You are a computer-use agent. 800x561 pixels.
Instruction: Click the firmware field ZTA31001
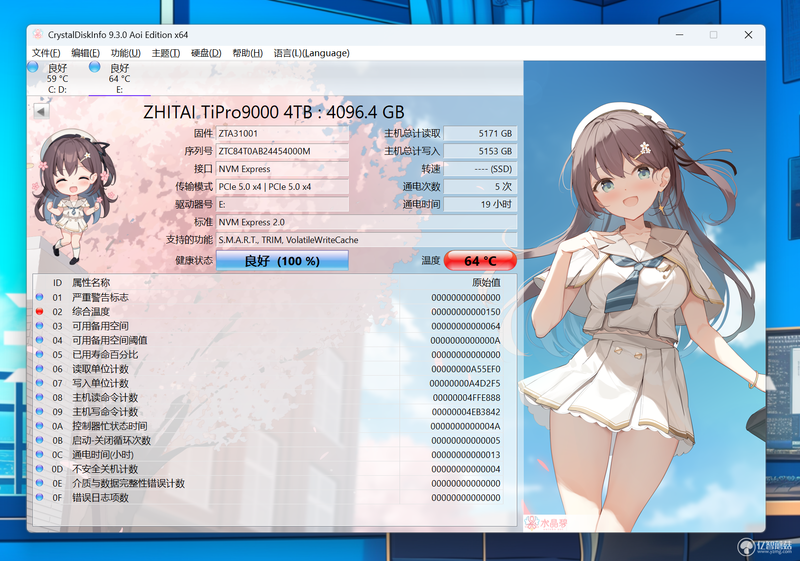point(282,134)
